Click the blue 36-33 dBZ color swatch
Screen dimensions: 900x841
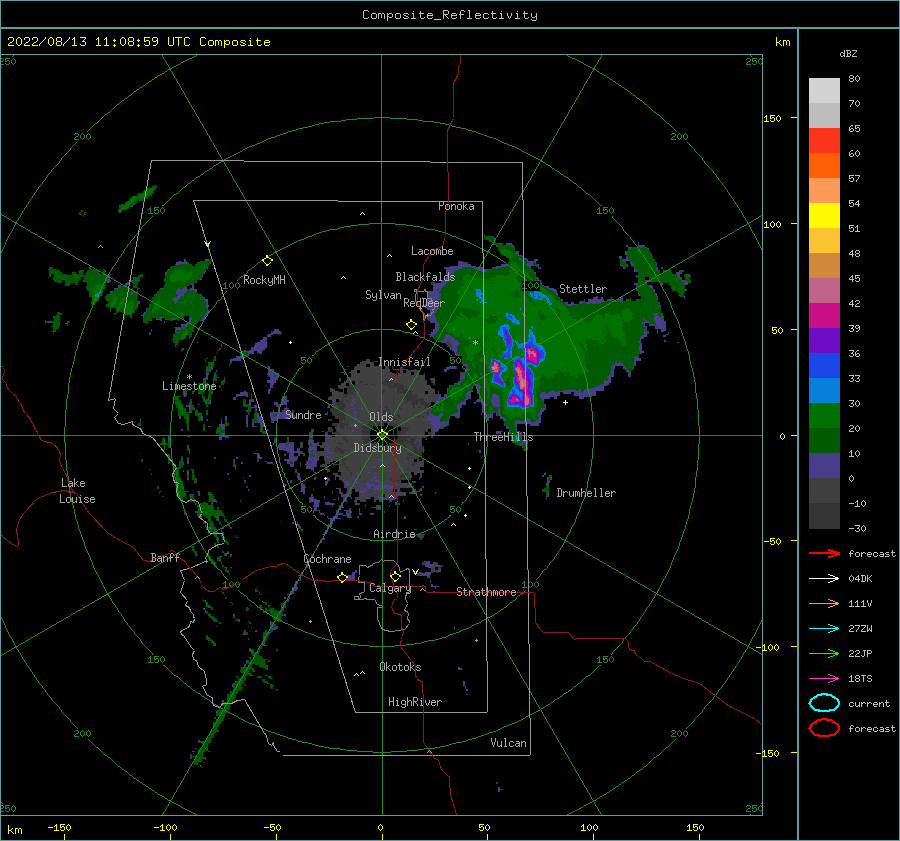coord(824,366)
